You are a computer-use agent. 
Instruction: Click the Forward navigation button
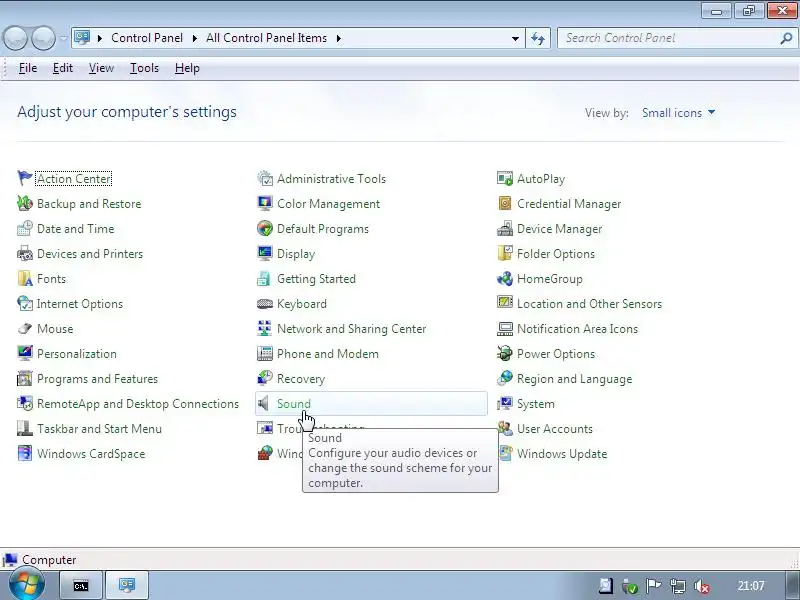pyautogui.click(x=44, y=38)
